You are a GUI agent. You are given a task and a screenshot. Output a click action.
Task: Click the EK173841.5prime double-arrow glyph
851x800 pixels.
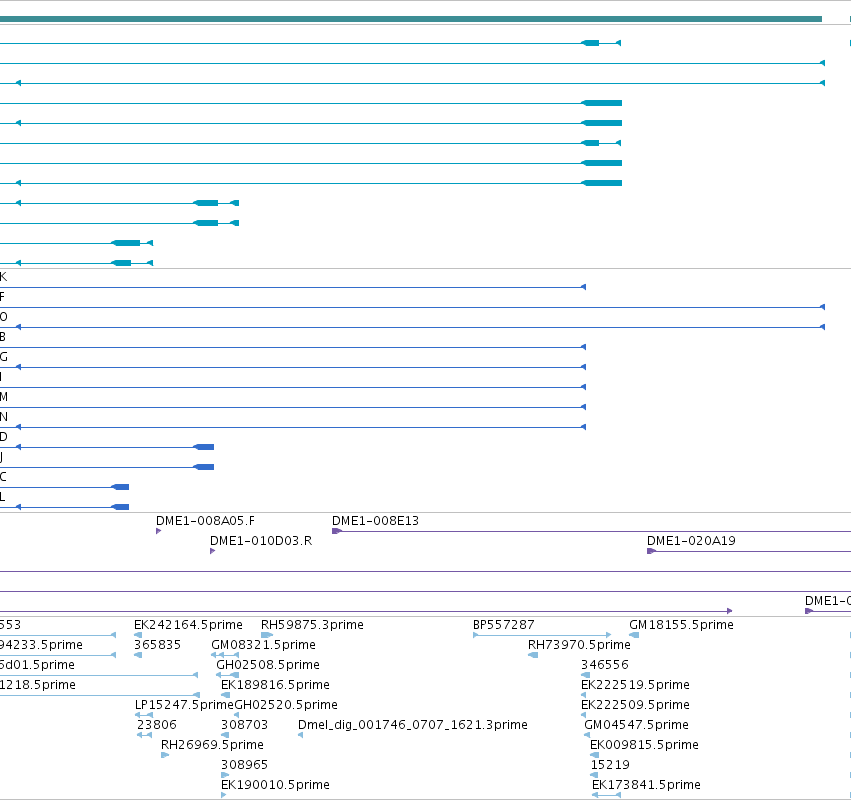[606, 795]
